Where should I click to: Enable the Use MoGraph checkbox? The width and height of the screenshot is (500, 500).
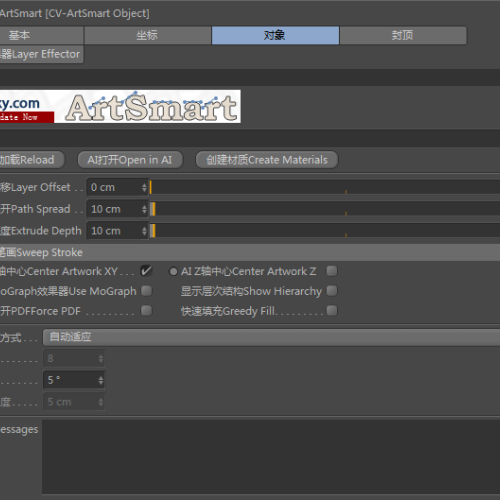coord(146,291)
